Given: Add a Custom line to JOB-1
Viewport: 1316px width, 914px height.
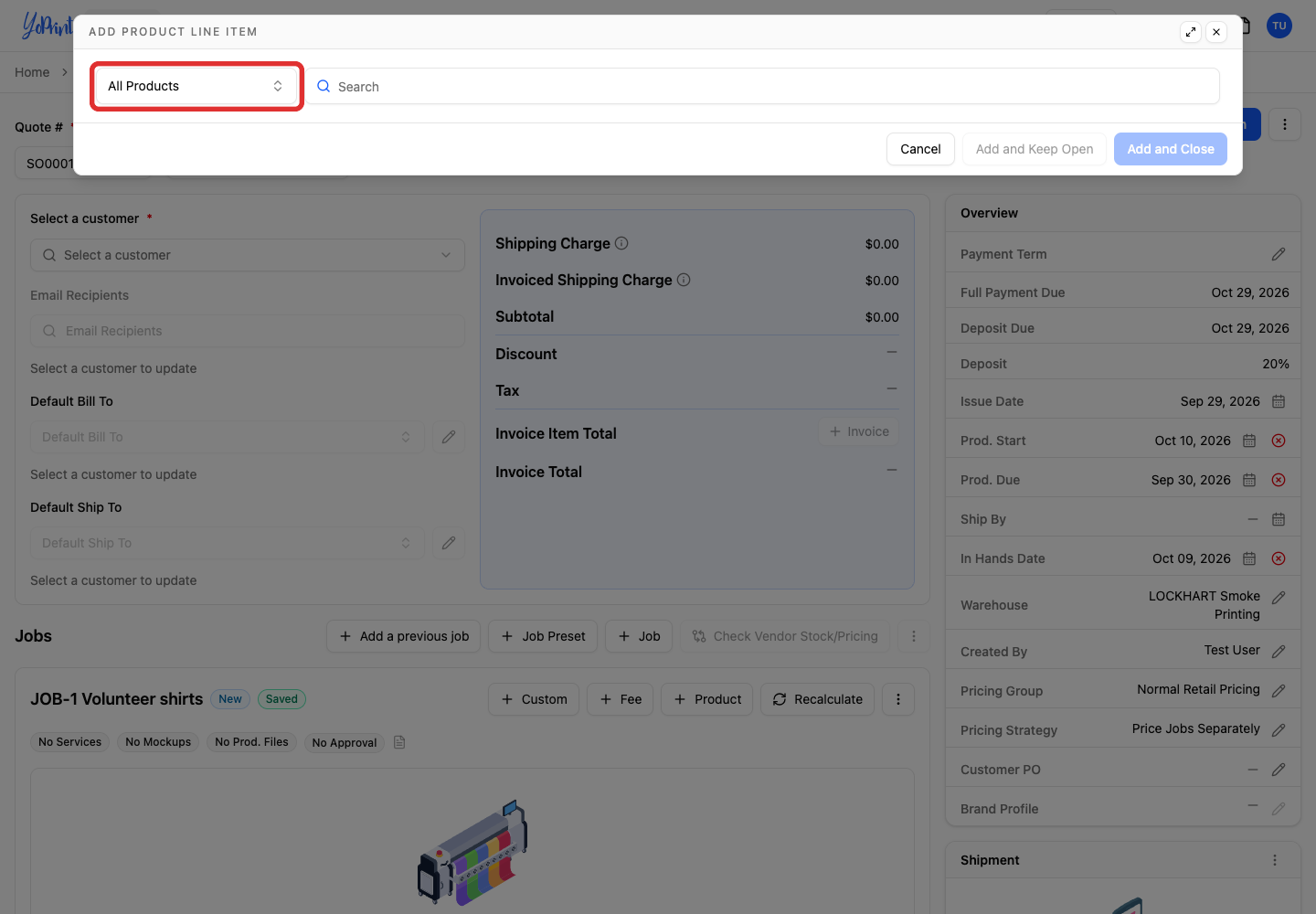Looking at the screenshot, I should [534, 699].
